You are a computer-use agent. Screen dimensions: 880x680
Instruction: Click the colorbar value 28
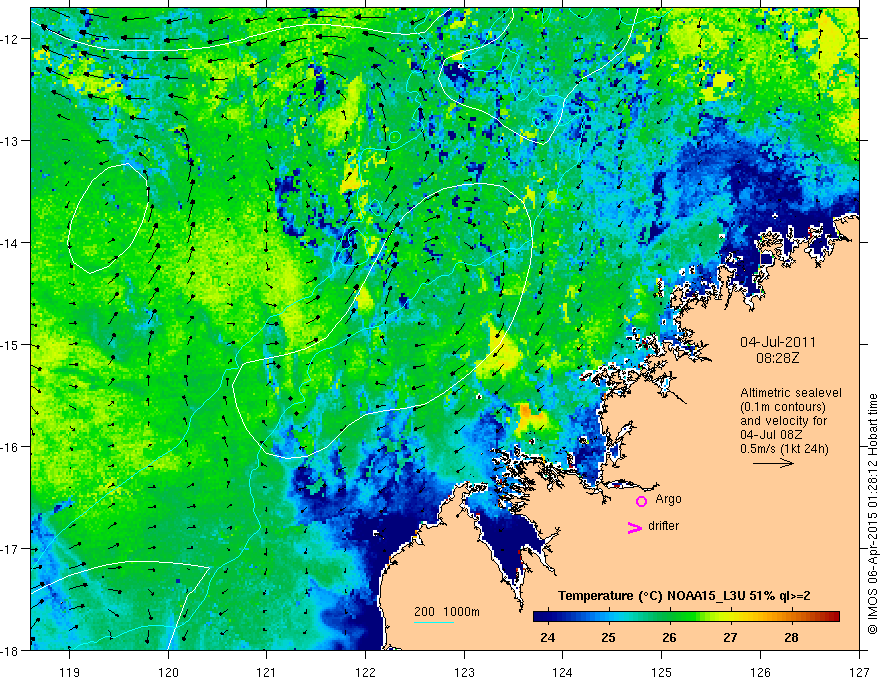click(x=791, y=637)
